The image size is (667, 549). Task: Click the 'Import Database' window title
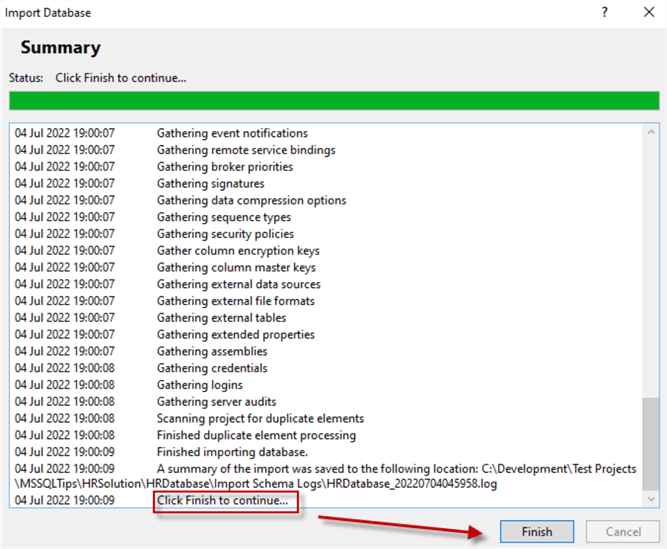click(48, 13)
